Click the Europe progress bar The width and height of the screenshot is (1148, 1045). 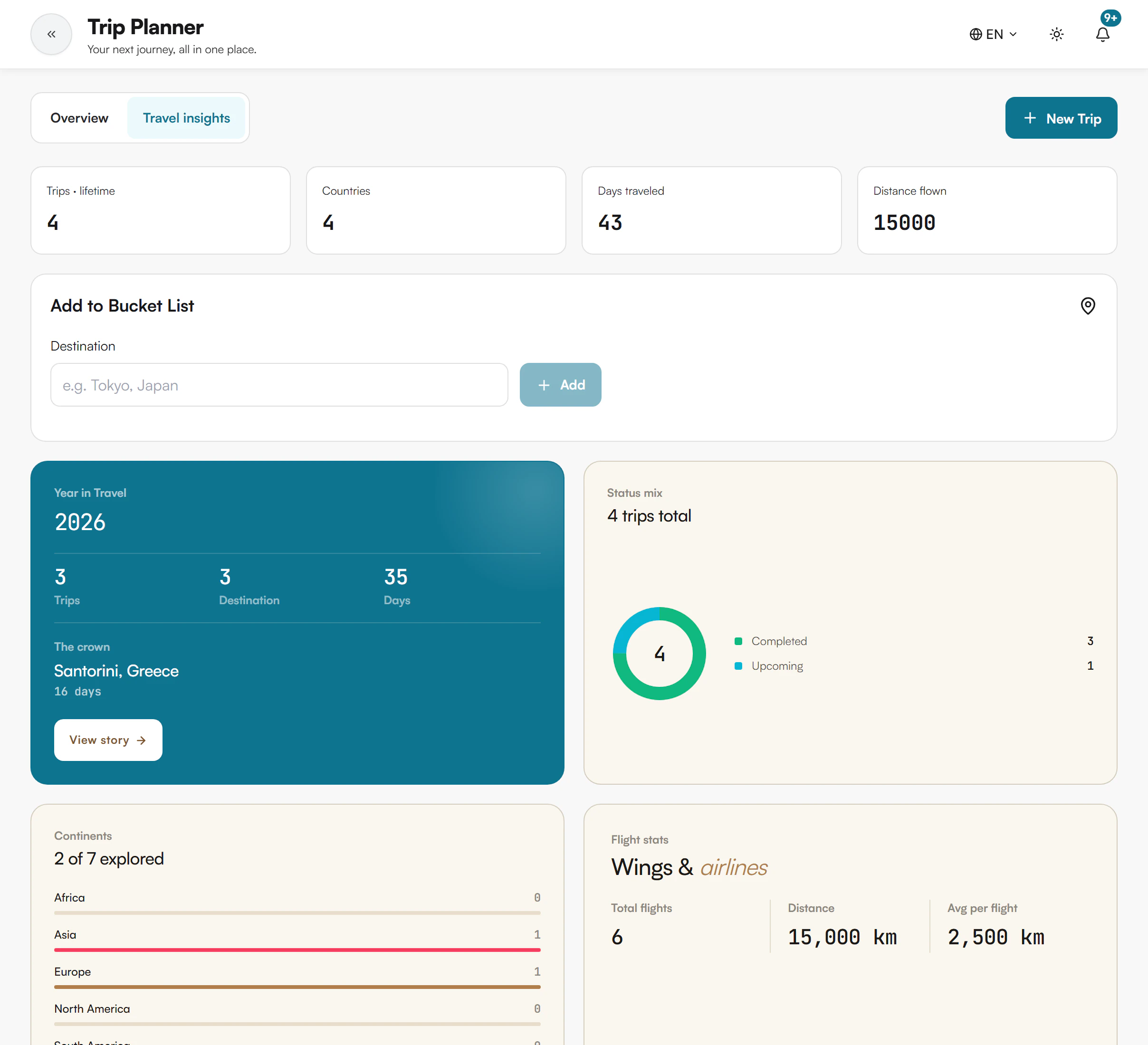(x=297, y=987)
